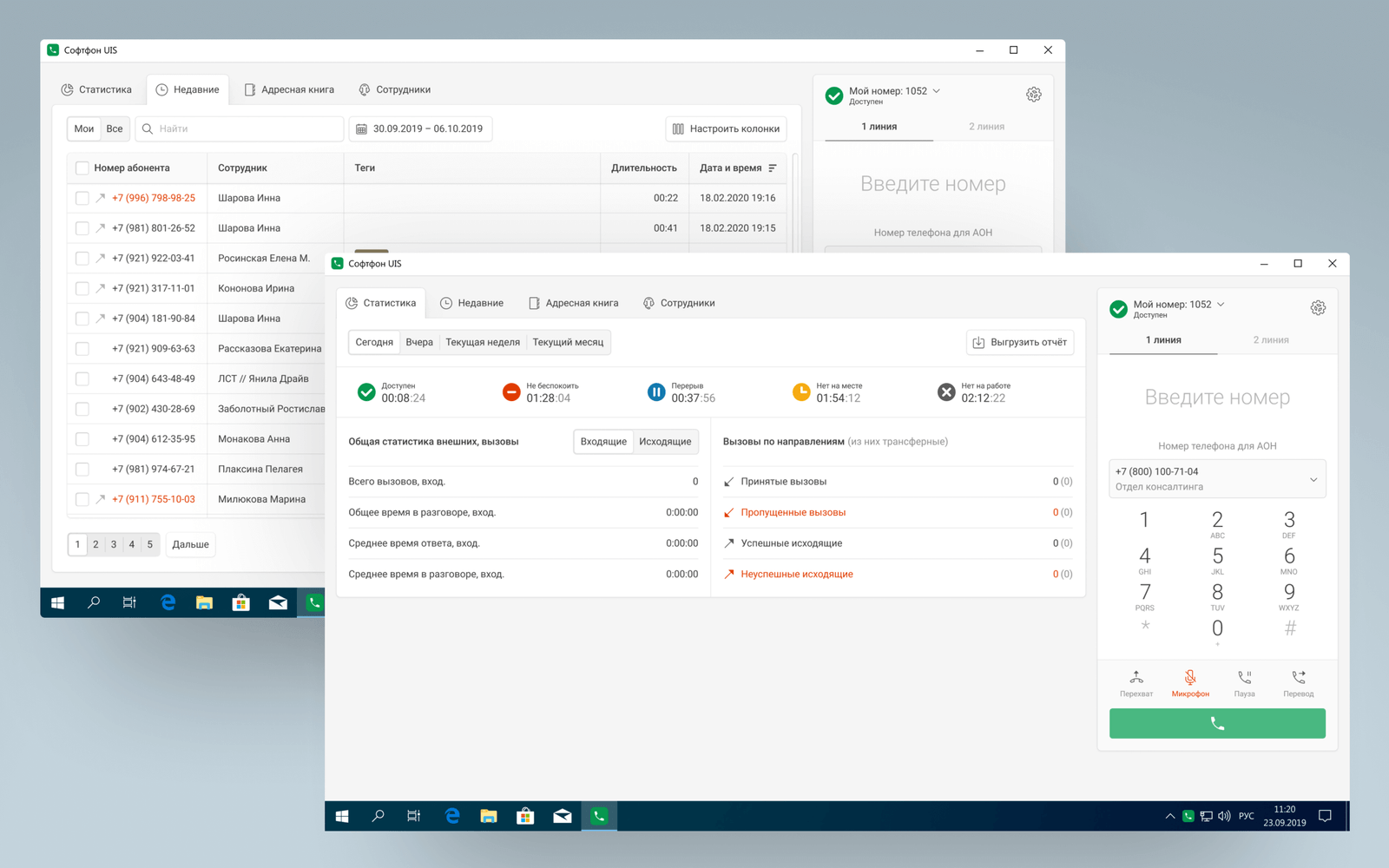Check the row for +7 (911) 755-10-03
Viewport: 1389px width, 868px height.
82,499
